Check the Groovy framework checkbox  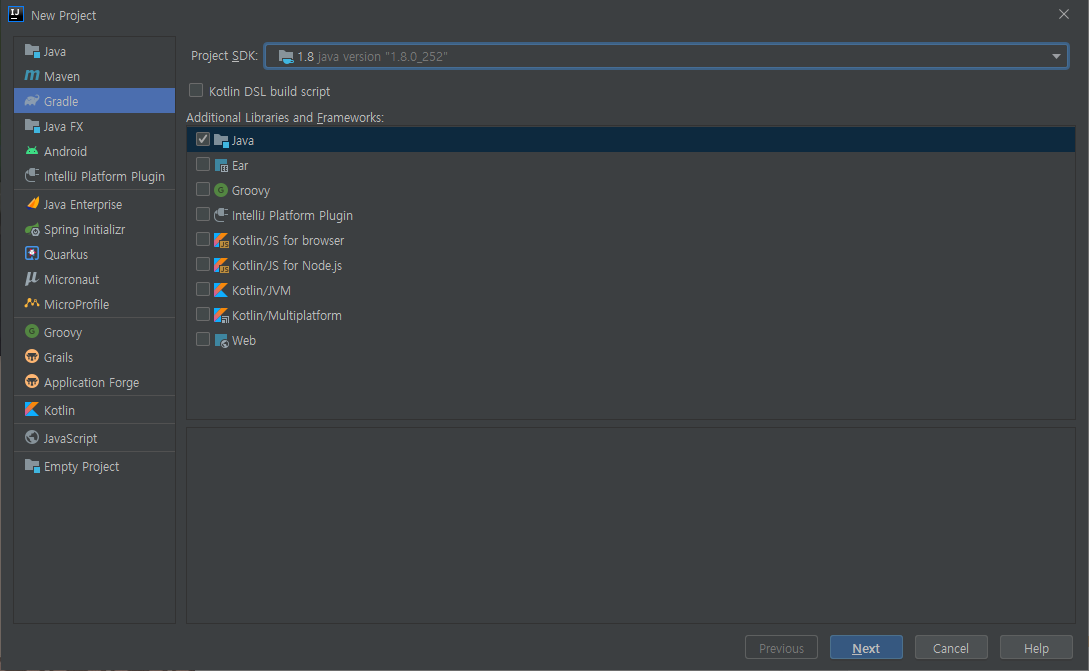[x=203, y=189]
